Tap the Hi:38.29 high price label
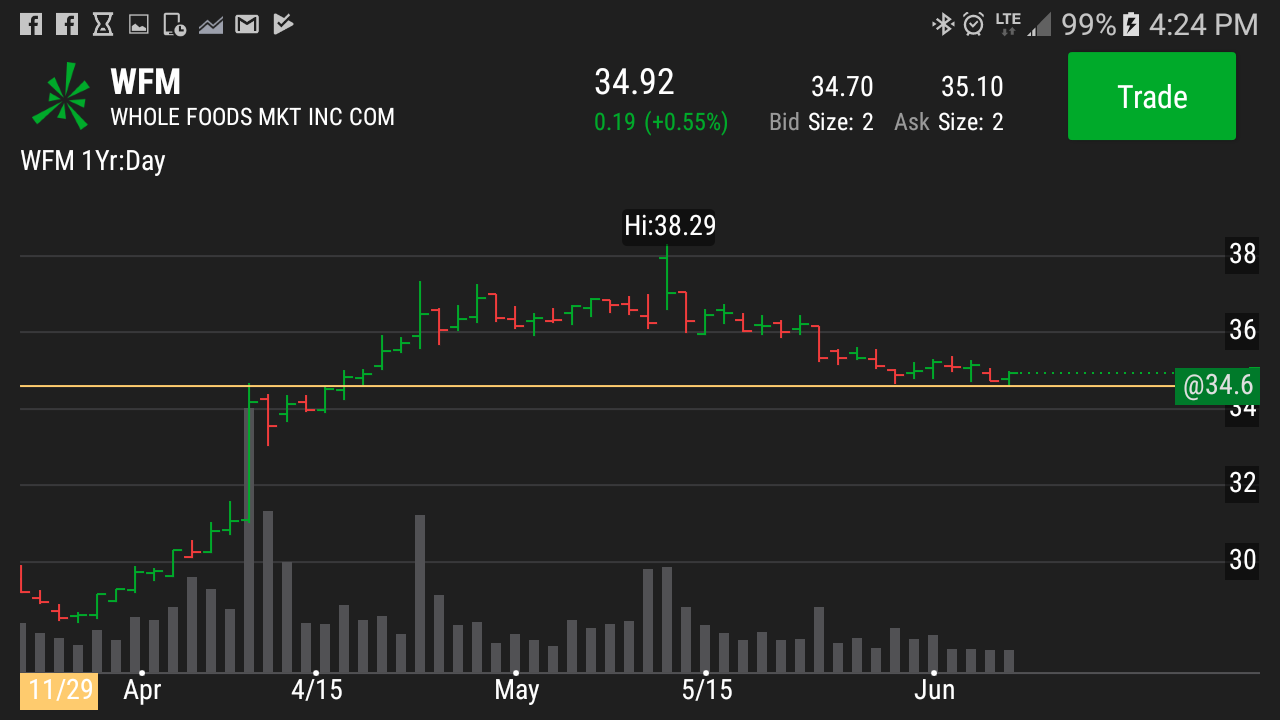 670,226
